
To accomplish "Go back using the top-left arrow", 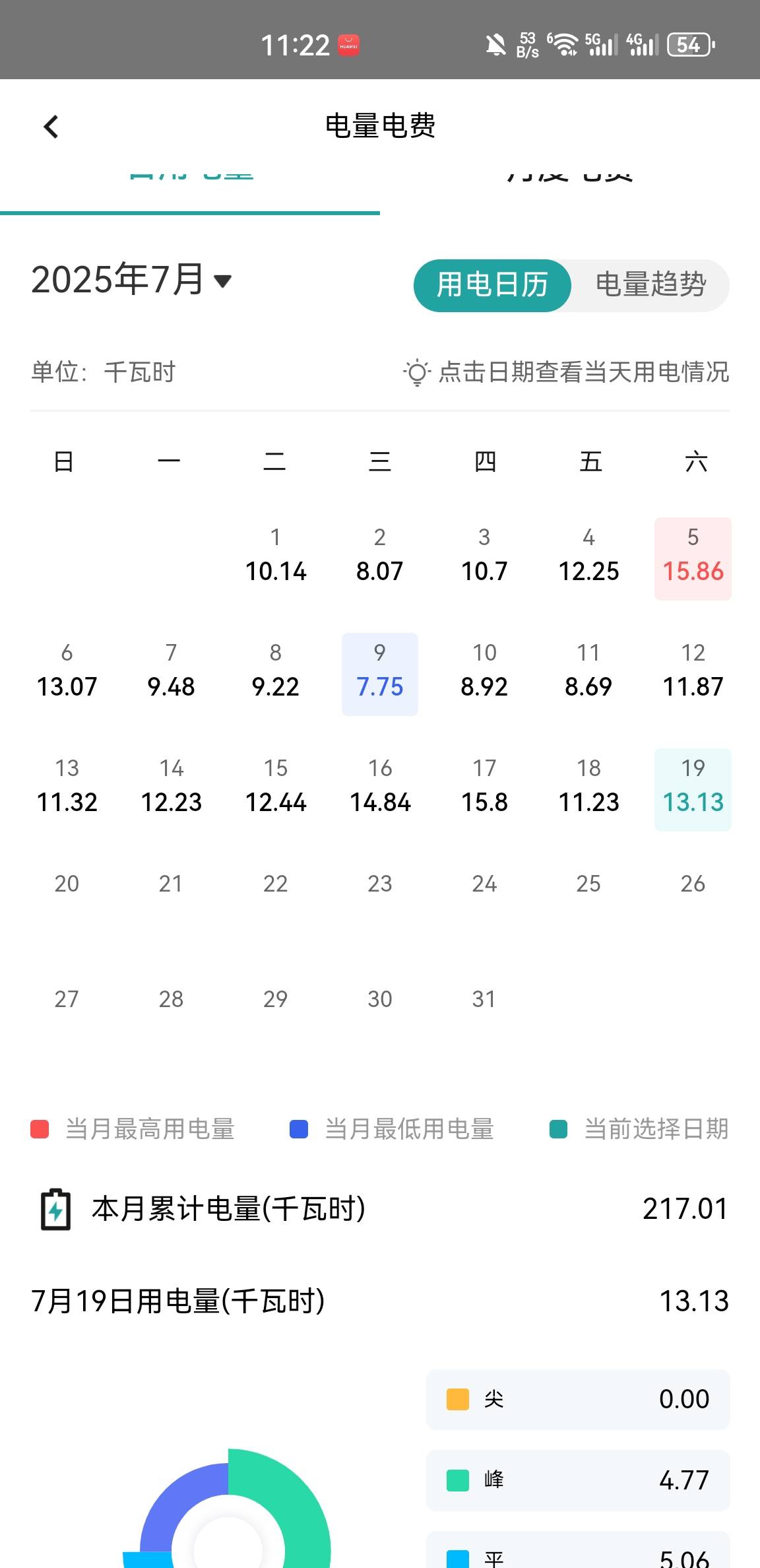I will pyautogui.click(x=51, y=127).
